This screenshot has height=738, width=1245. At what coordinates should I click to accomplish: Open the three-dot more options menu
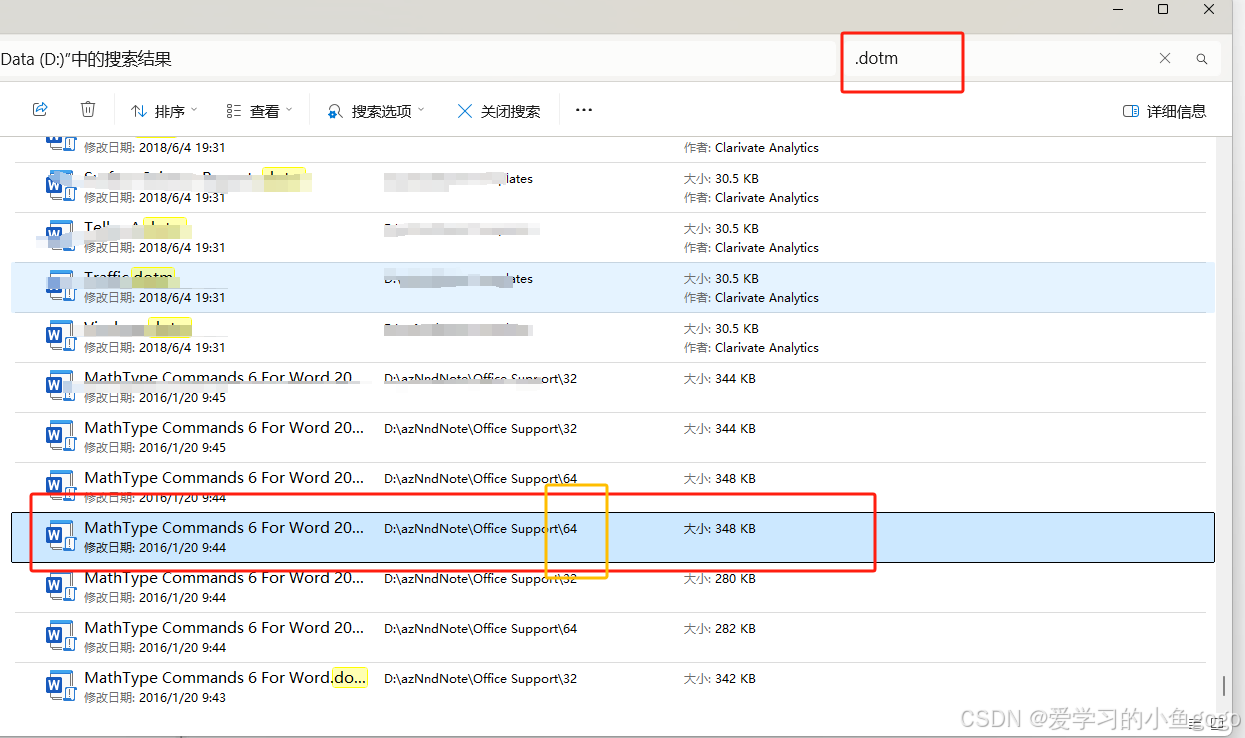pos(584,110)
